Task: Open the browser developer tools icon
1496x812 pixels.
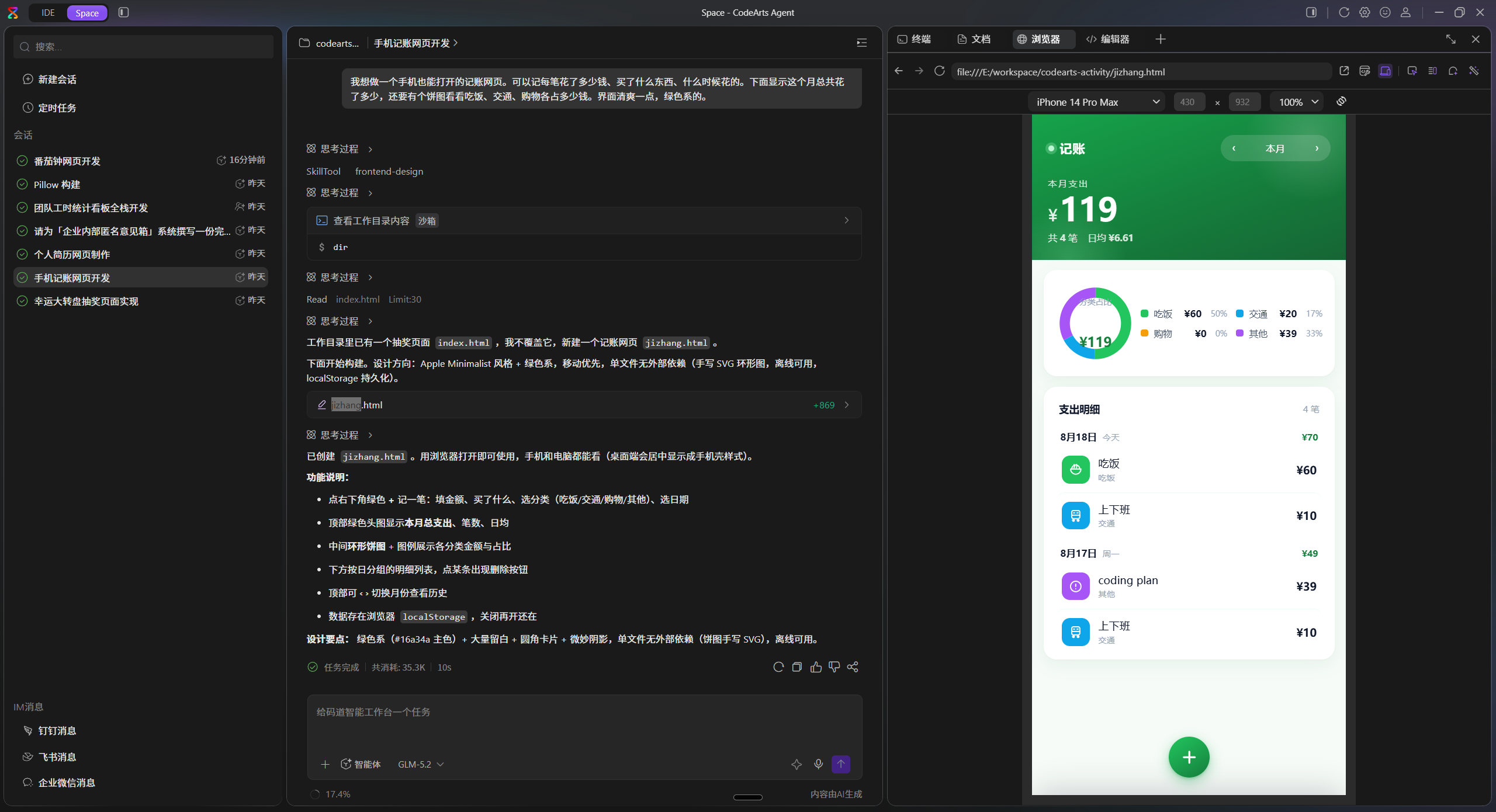Action: tap(1365, 71)
